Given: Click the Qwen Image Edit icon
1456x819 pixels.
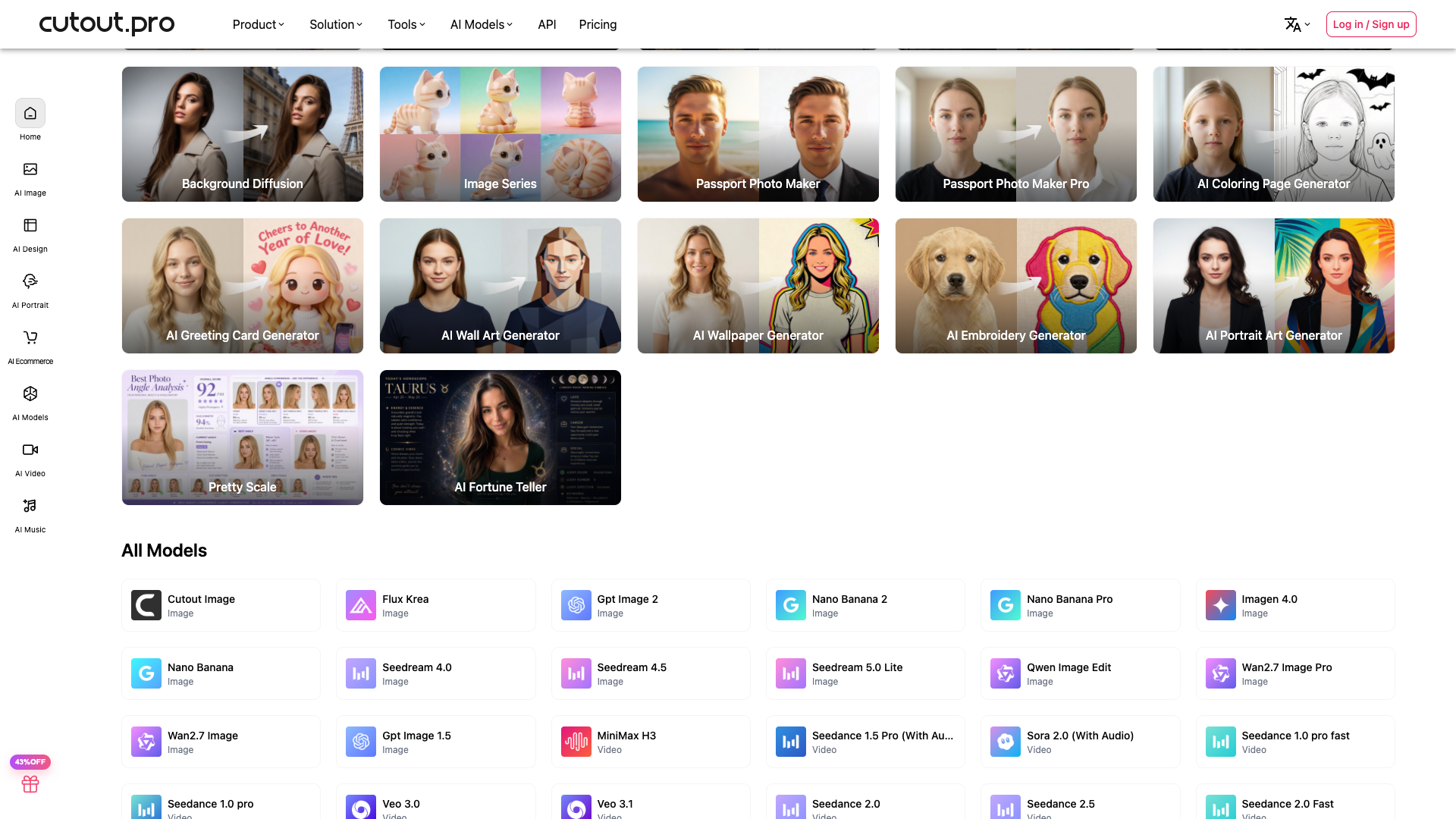Looking at the screenshot, I should point(1006,673).
